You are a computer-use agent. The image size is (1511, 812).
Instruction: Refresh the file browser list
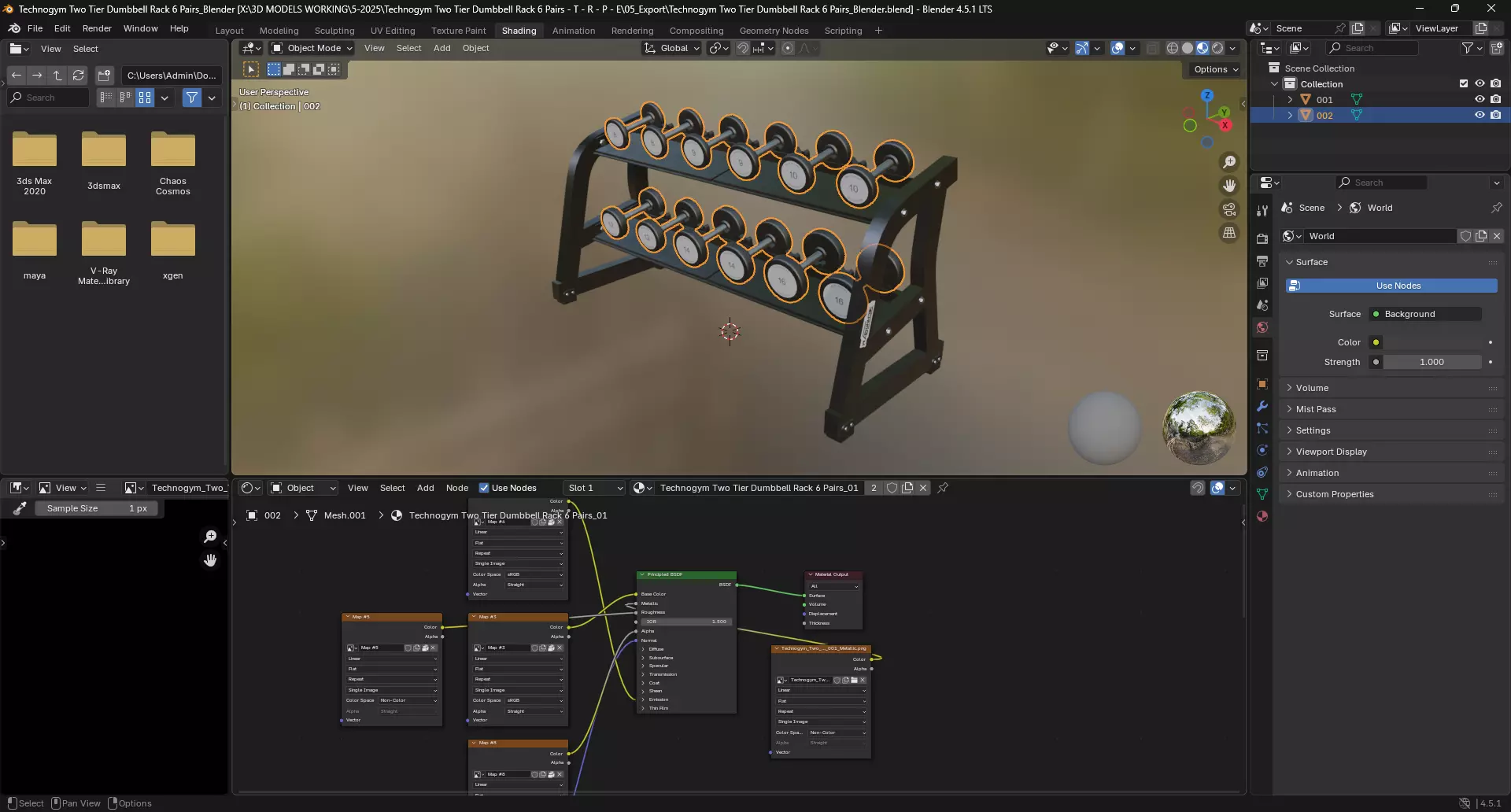tap(78, 76)
